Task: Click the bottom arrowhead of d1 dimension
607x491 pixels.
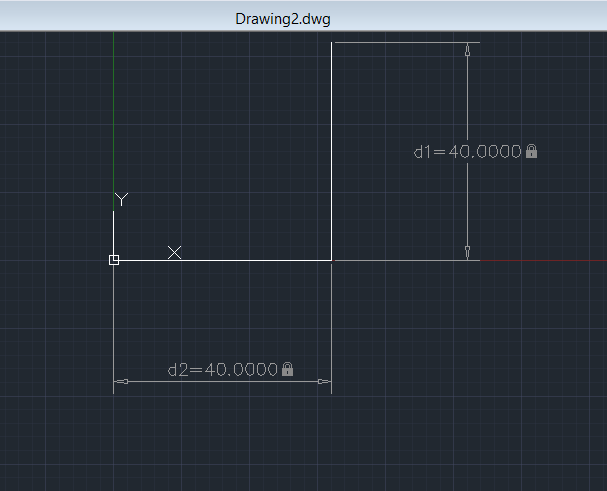Action: coord(467,252)
